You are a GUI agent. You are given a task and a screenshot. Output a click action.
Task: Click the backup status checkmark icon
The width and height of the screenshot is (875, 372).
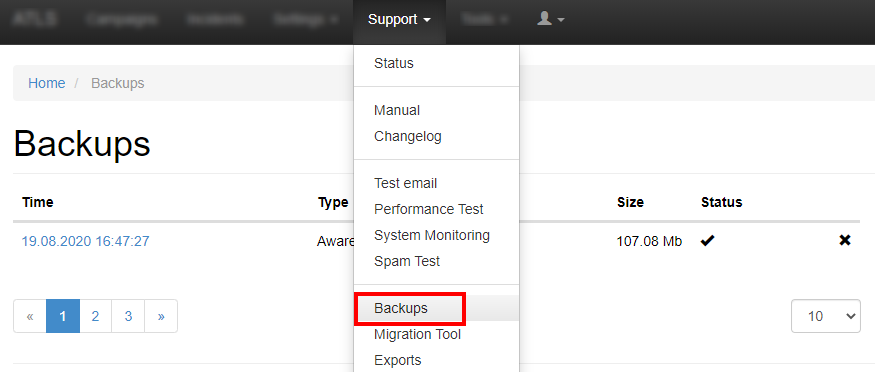[708, 241]
